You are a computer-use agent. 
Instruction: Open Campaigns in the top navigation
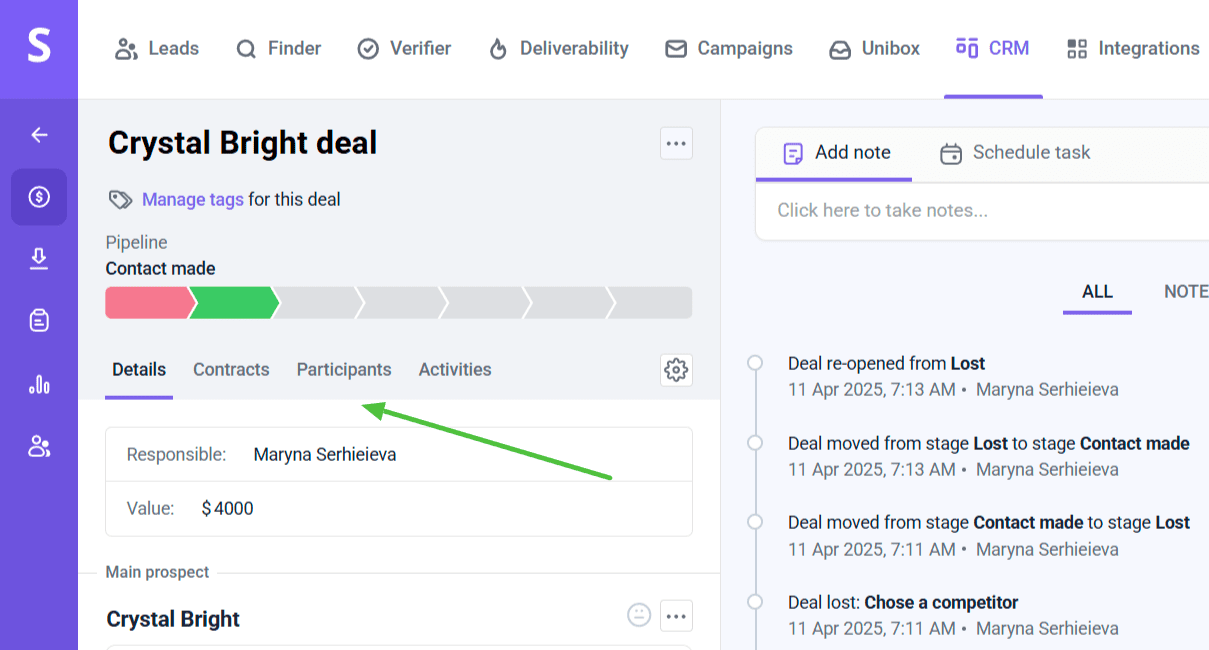pyautogui.click(x=729, y=48)
